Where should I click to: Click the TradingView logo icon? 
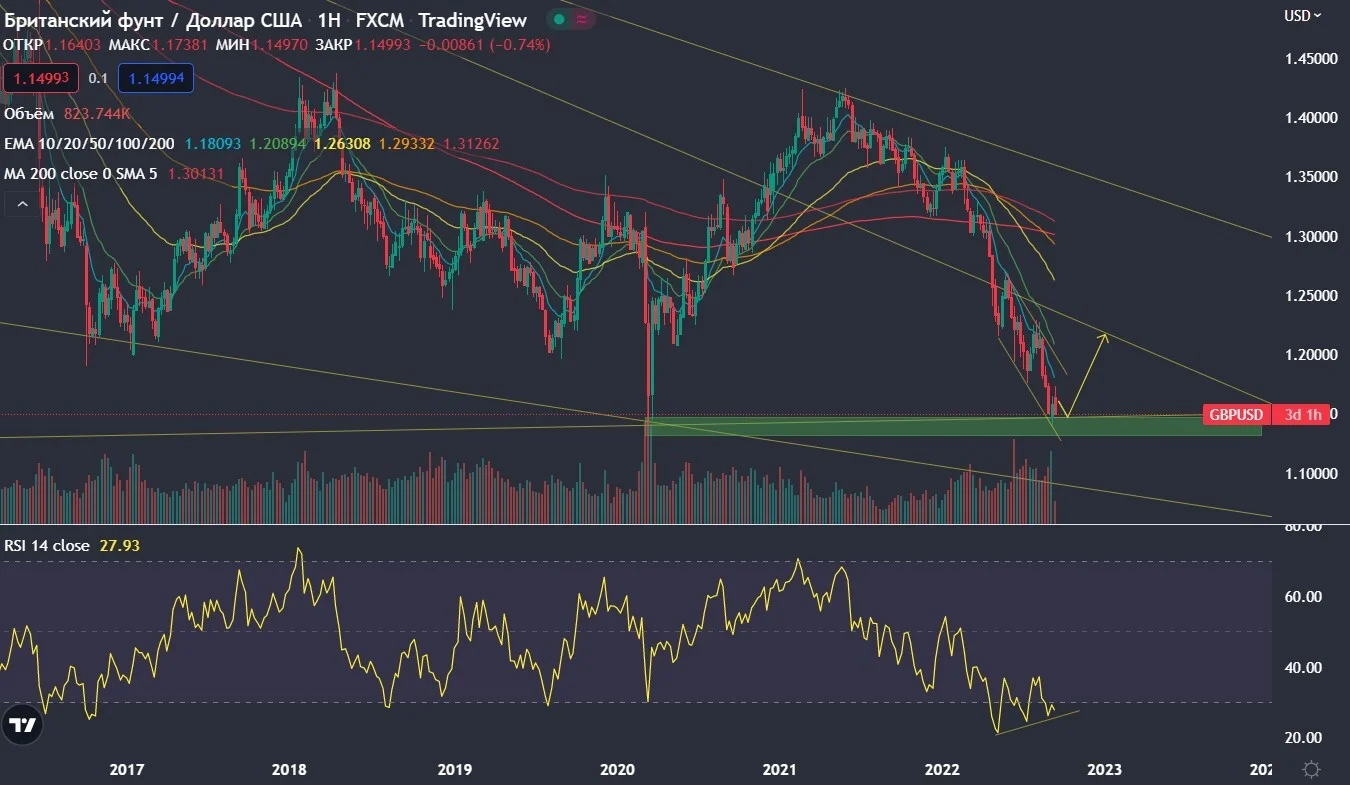click(22, 726)
